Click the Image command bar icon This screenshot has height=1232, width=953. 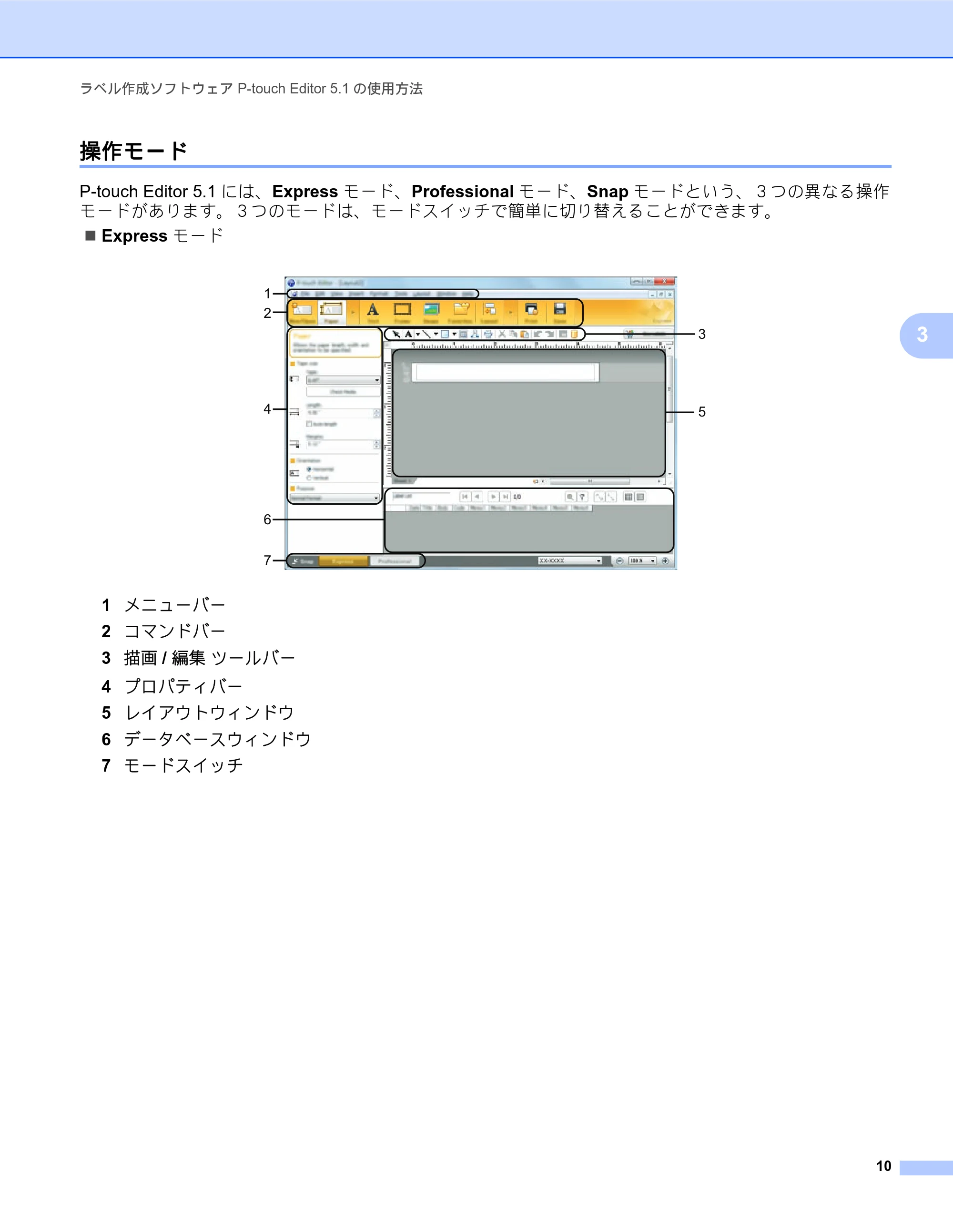click(431, 313)
